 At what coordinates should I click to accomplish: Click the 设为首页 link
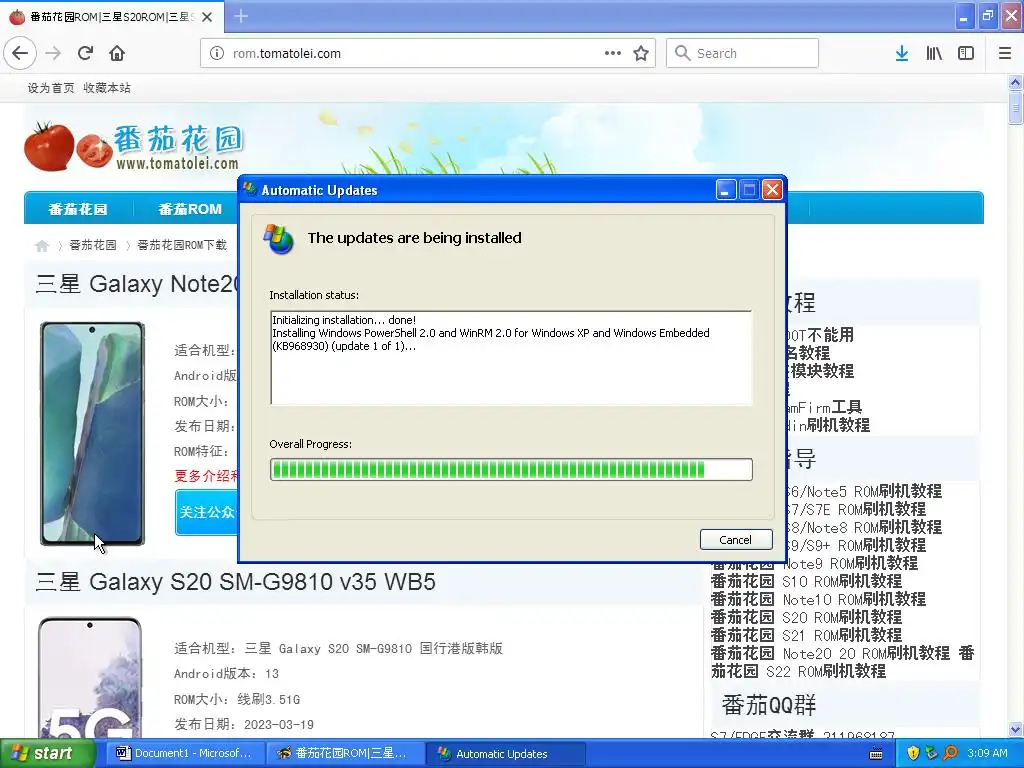pos(51,88)
